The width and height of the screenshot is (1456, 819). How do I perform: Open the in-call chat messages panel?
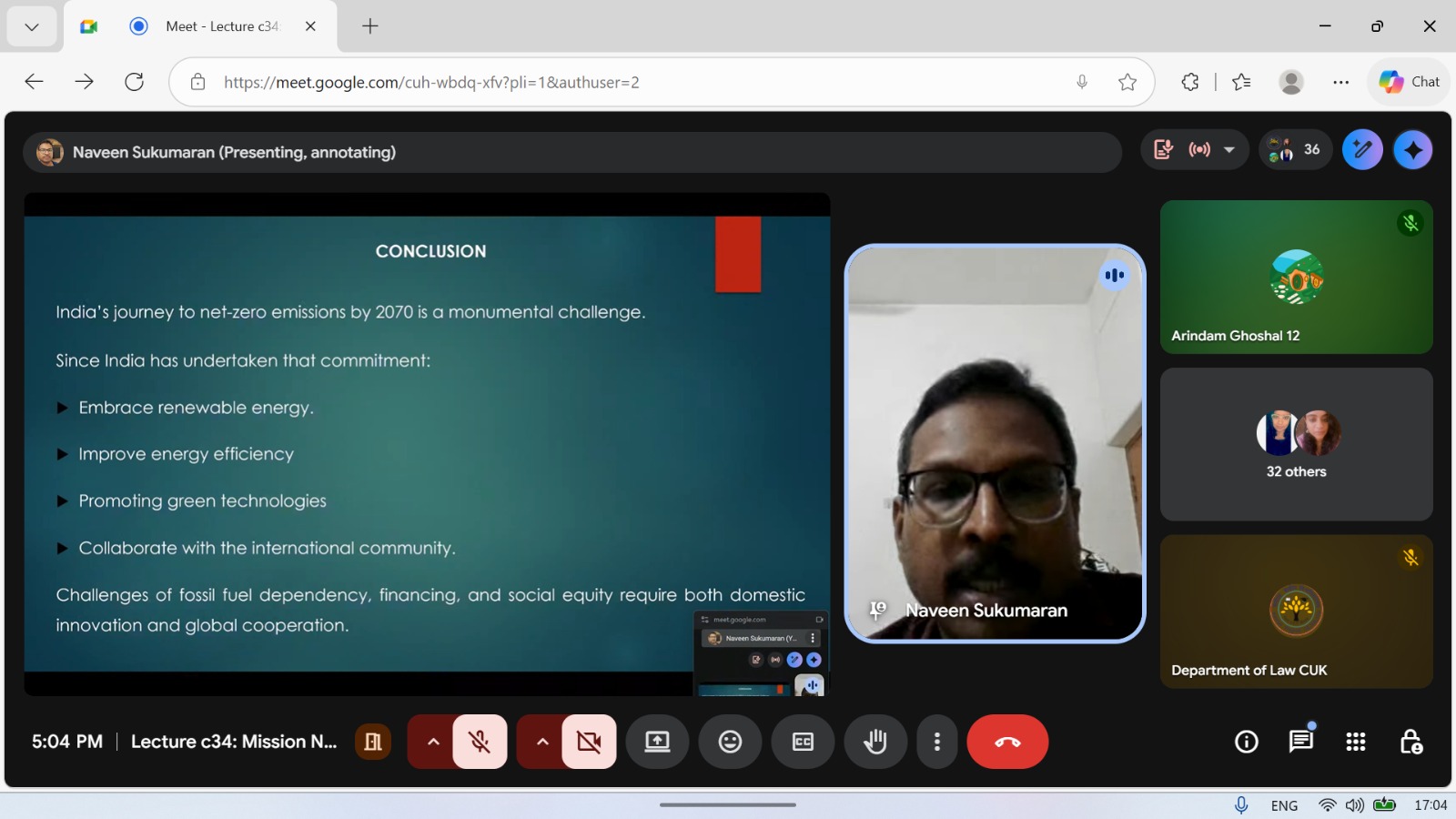[1301, 742]
